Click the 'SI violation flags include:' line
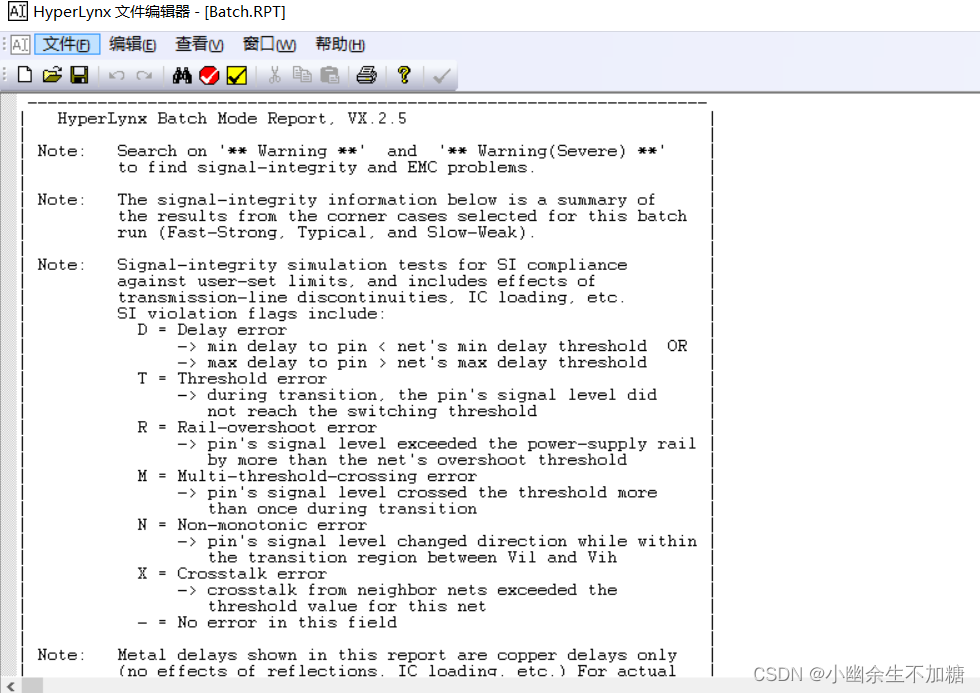The width and height of the screenshot is (980, 693). (x=252, y=314)
